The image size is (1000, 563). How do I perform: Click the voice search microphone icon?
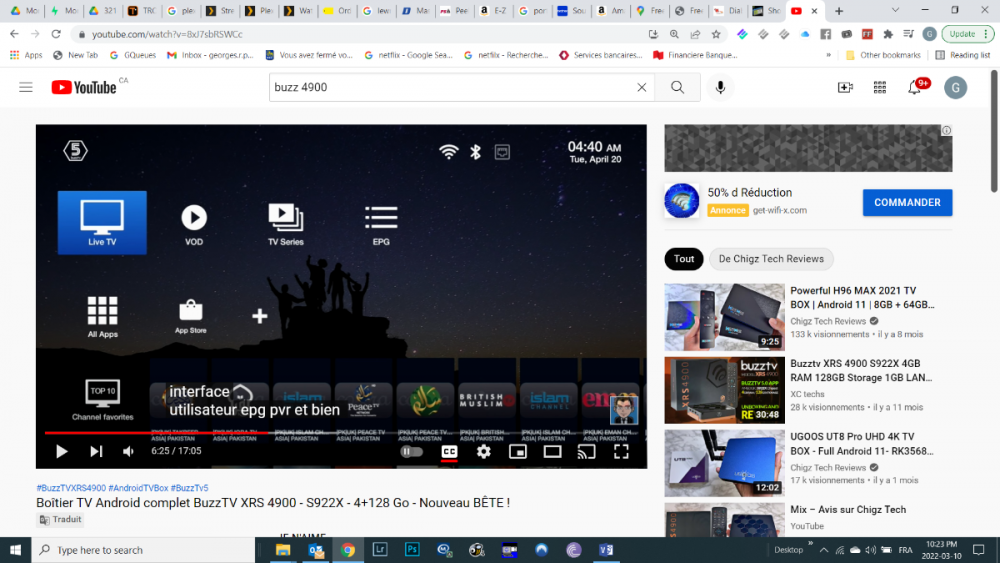[720, 88]
